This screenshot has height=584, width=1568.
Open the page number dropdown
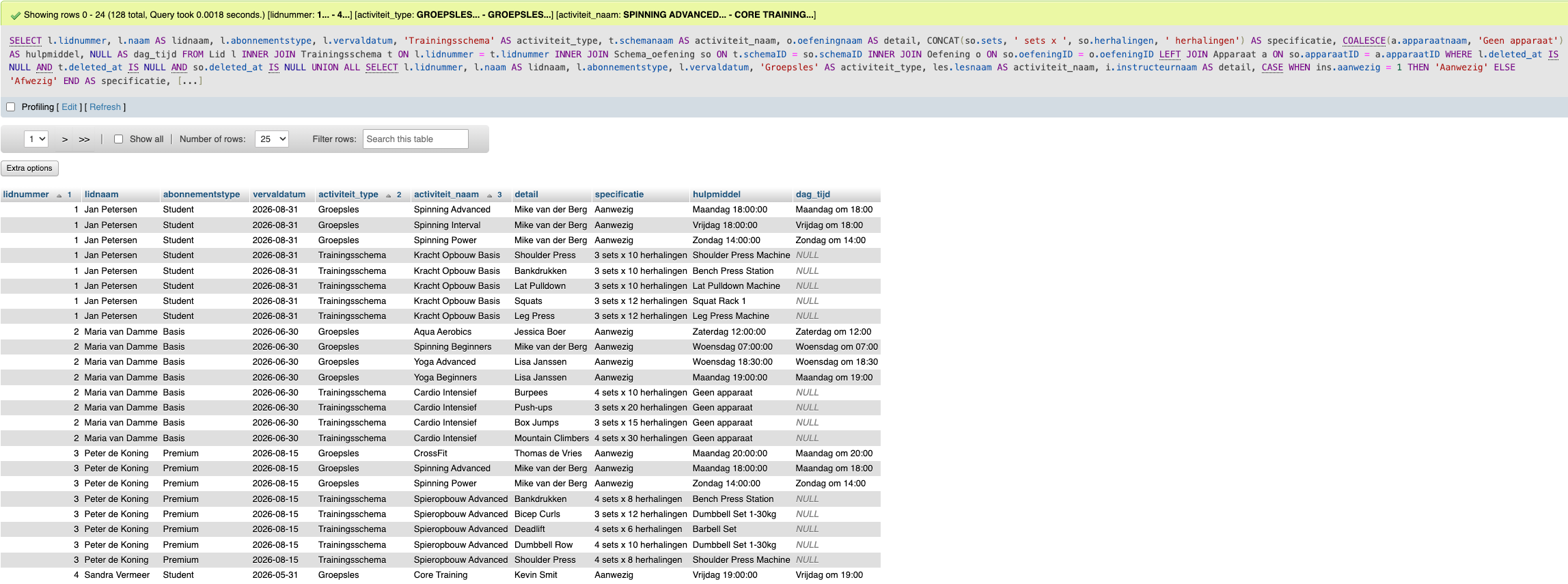tap(36, 139)
